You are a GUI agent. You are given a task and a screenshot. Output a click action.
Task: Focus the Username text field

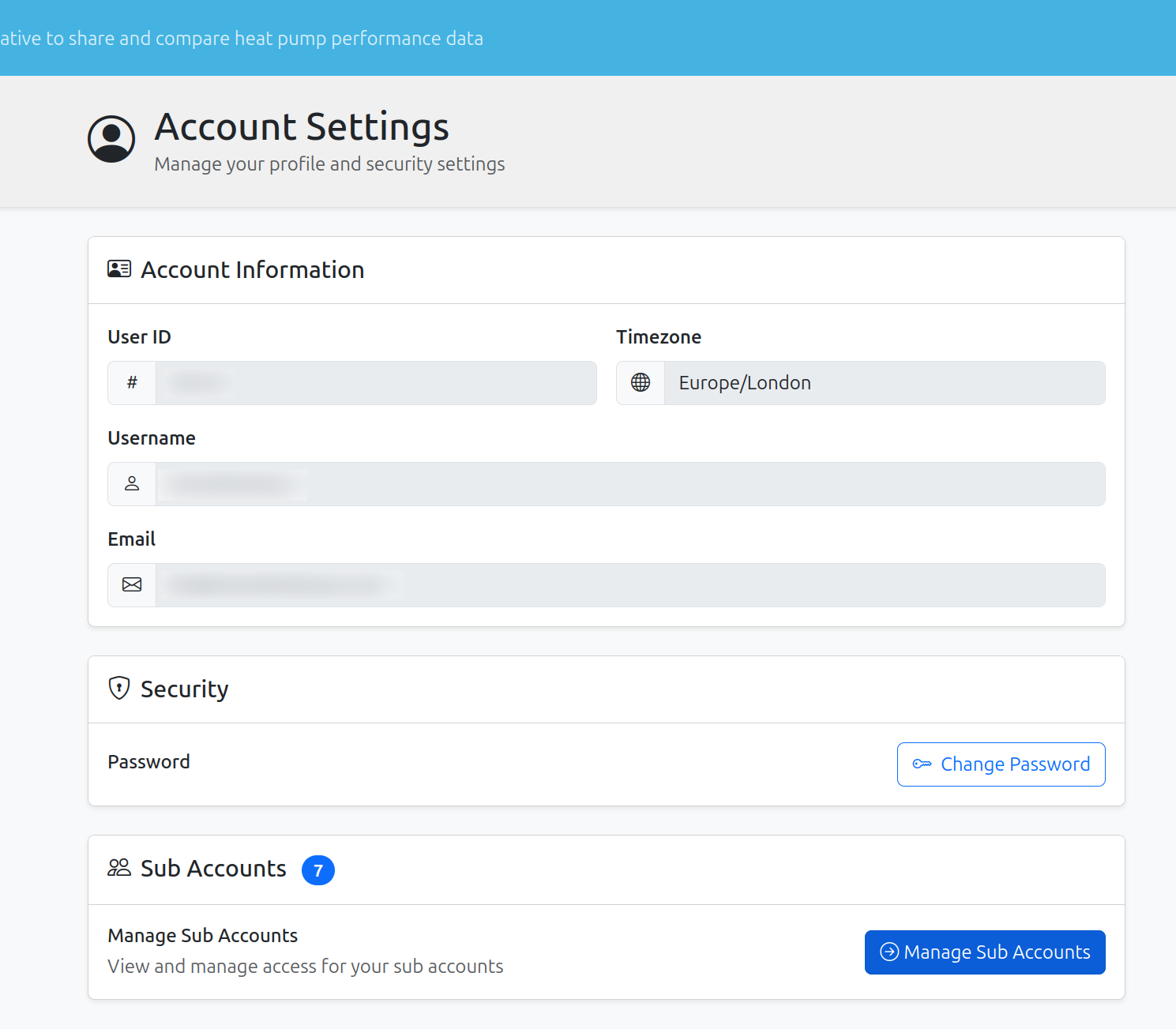[629, 484]
